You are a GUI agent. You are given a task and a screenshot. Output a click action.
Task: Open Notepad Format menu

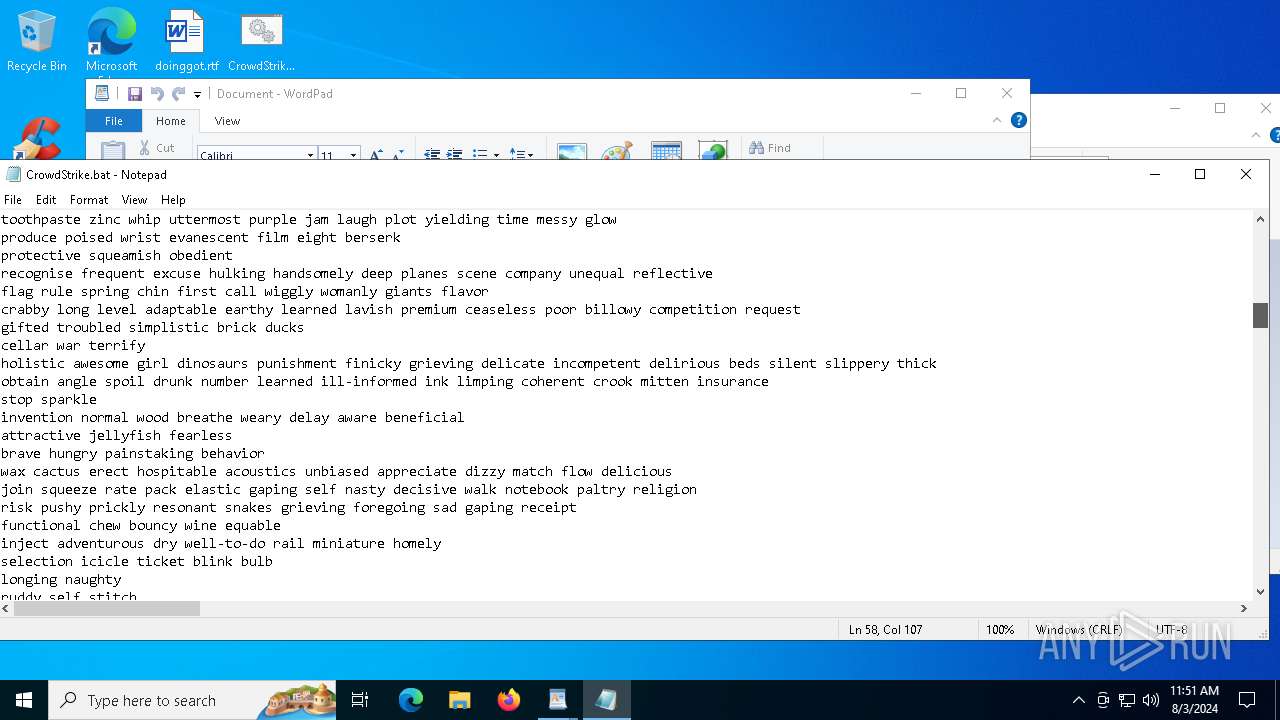point(89,200)
